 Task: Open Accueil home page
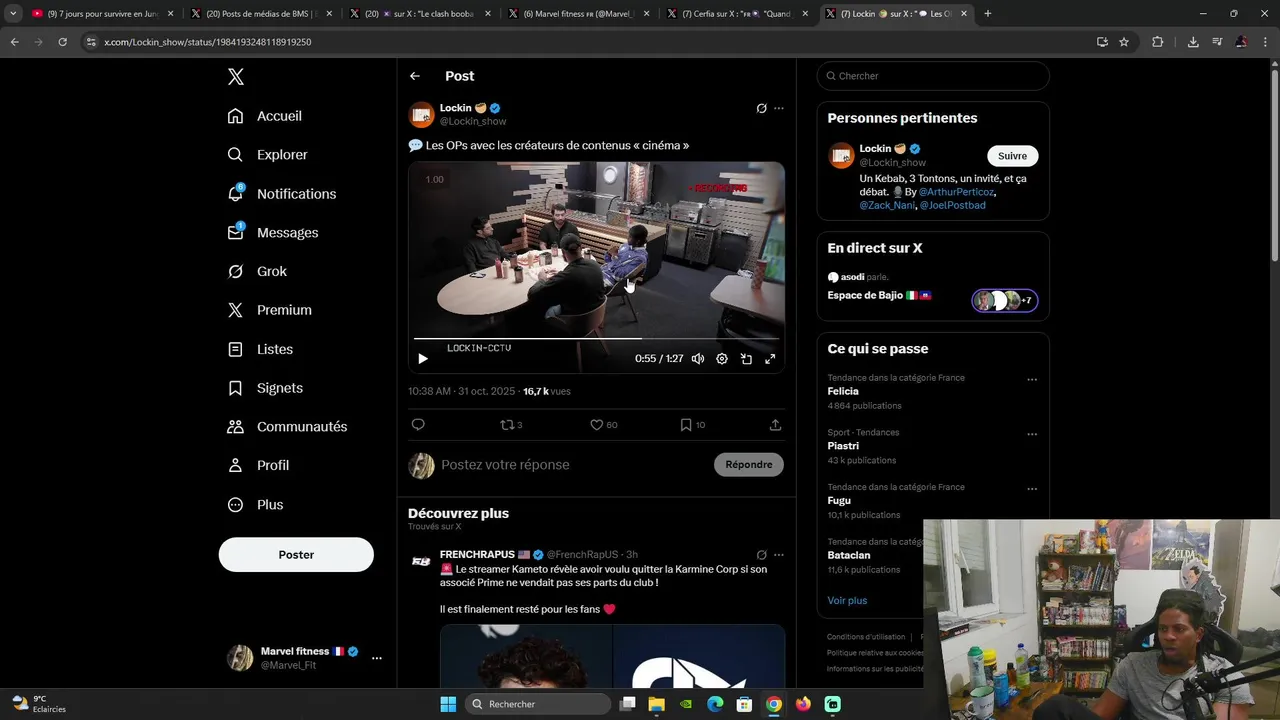click(x=265, y=116)
